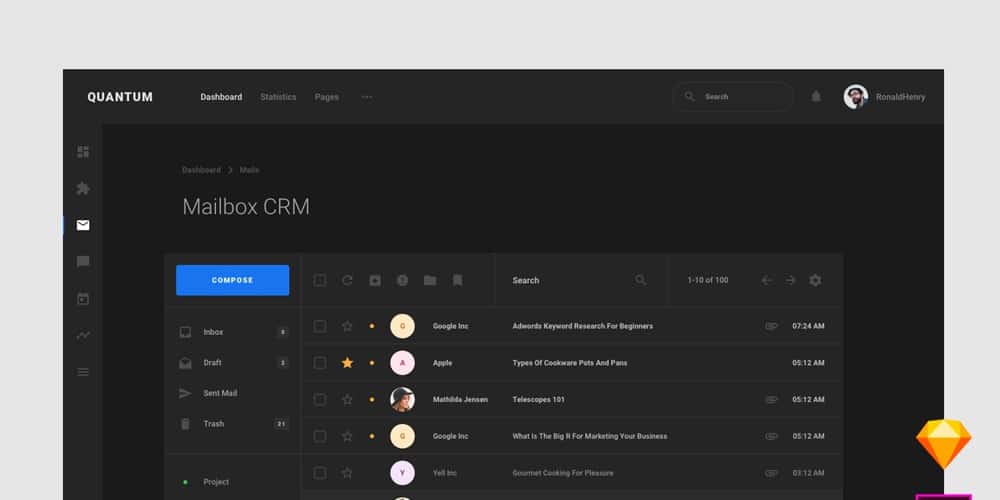Open the Statistics nav tab
1000x500 pixels.
(278, 97)
